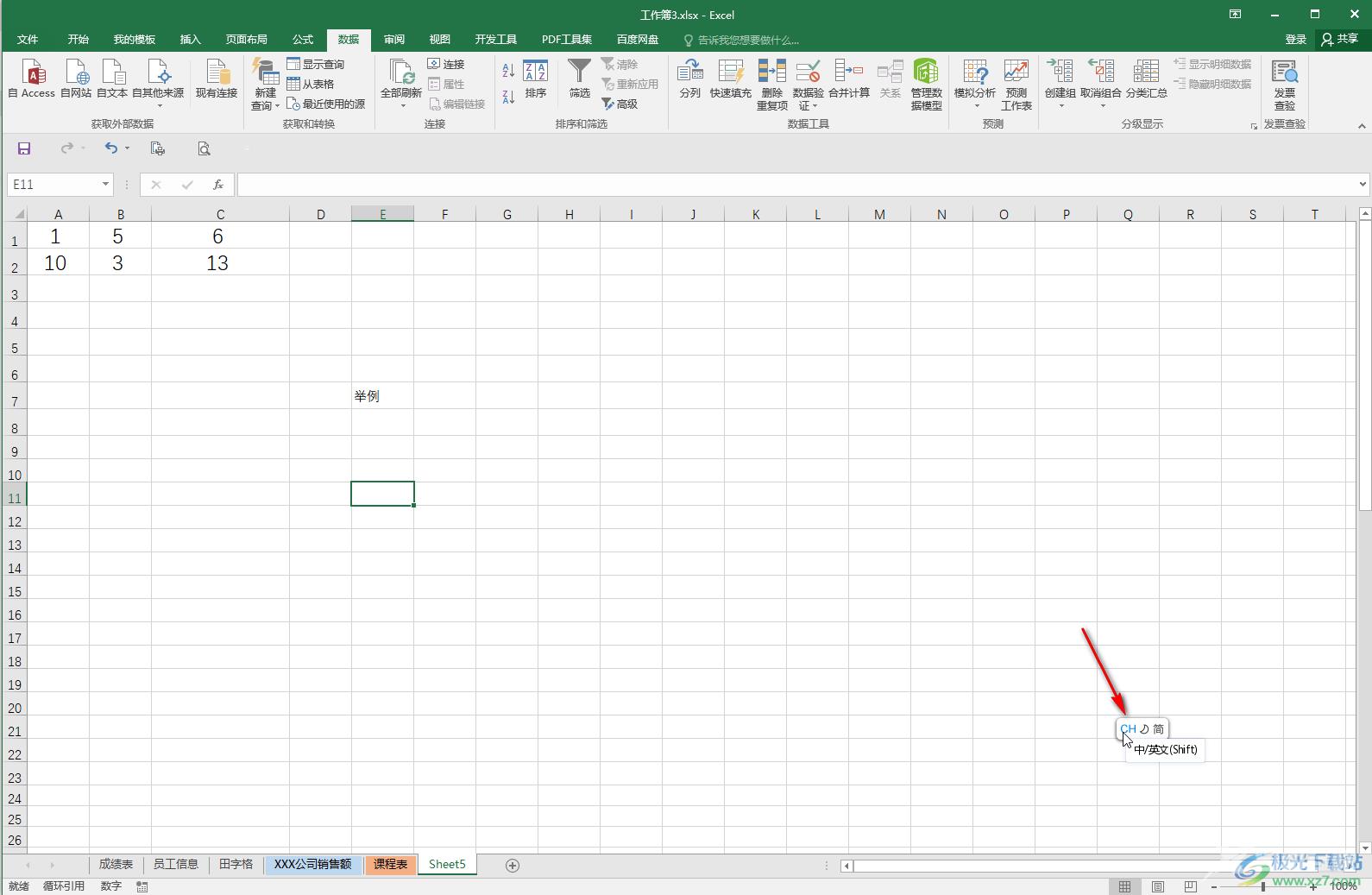The height and width of the screenshot is (895, 1372).
Task: Toggle Chinese/English input mode (CH)
Action: 1128,729
